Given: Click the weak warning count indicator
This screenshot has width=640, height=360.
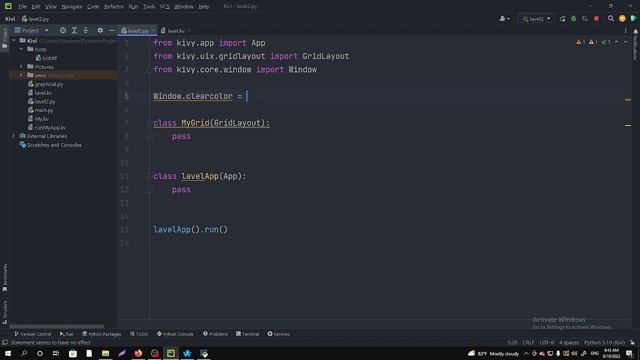Looking at the screenshot, I should click(x=593, y=42).
